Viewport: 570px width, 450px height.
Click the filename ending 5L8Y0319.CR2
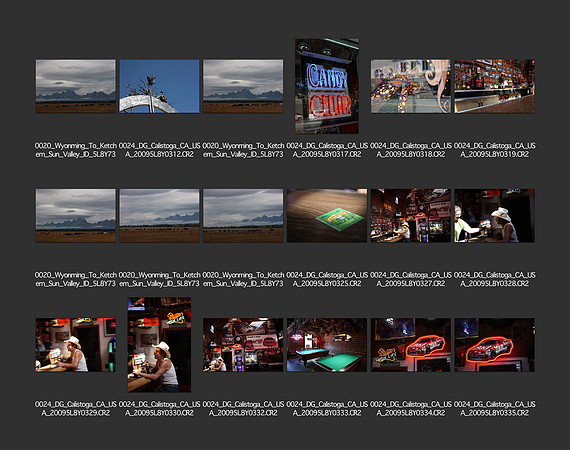click(x=494, y=150)
